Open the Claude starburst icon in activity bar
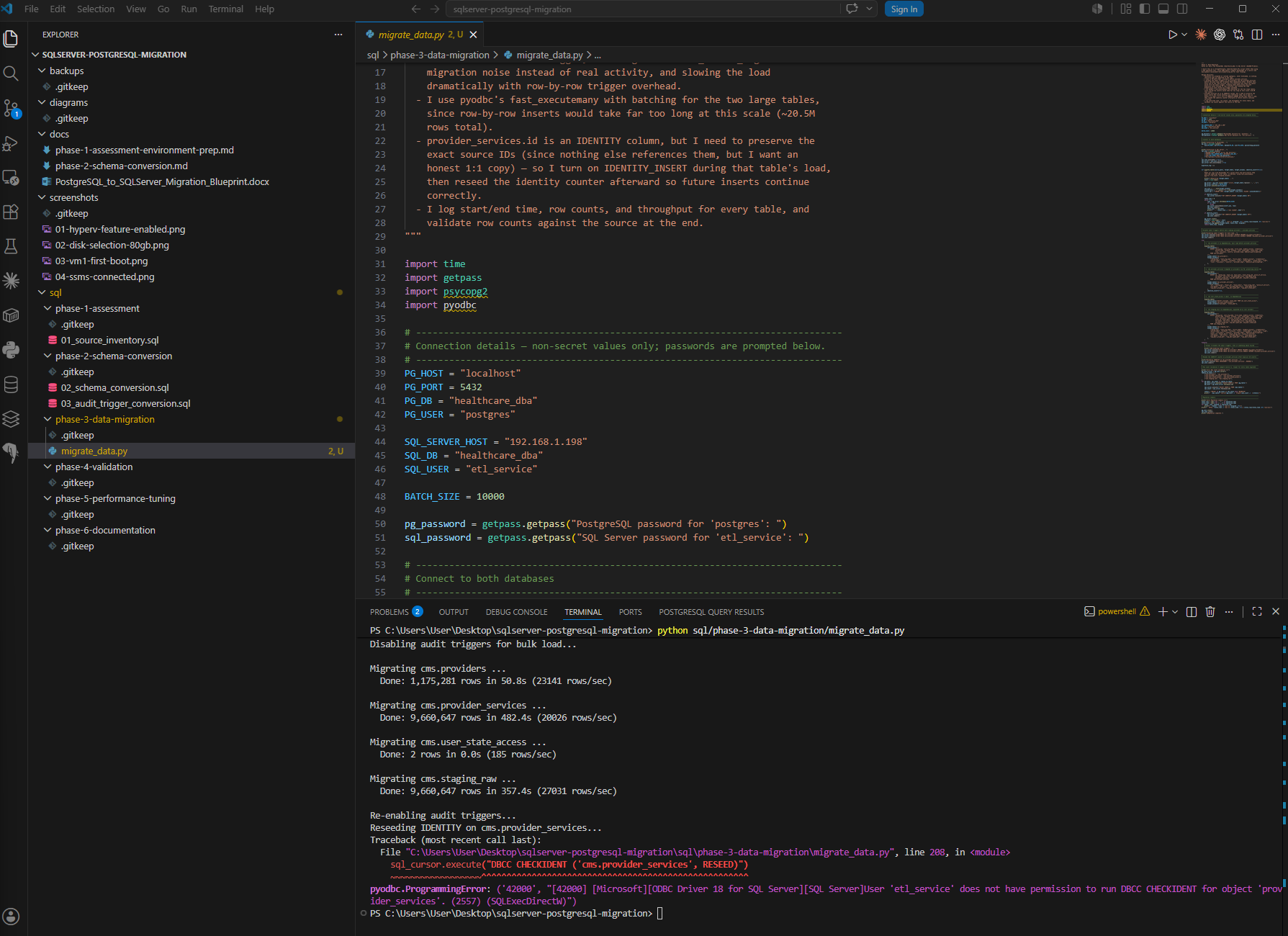The image size is (1288, 936). point(11,281)
